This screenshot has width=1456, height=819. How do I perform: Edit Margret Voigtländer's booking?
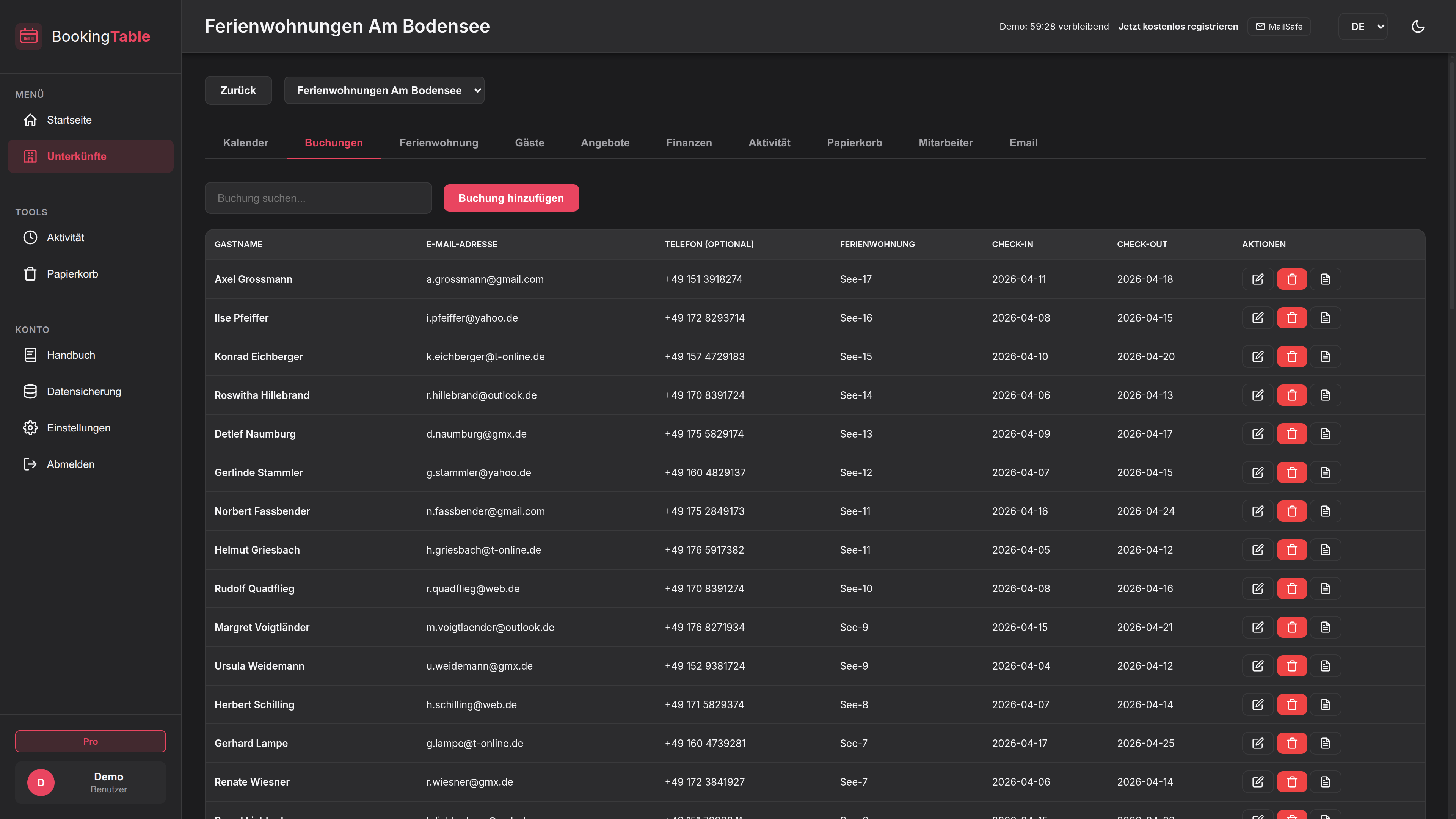(1258, 628)
